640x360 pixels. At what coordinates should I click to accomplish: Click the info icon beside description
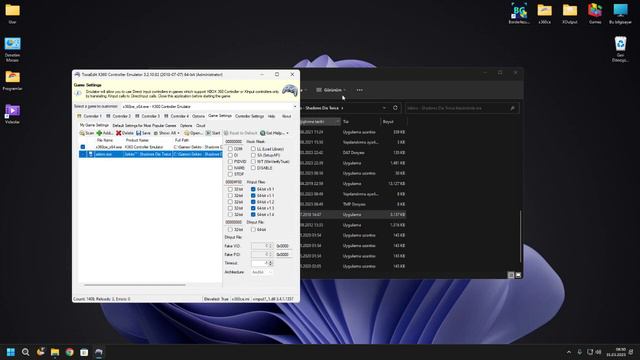[78, 93]
